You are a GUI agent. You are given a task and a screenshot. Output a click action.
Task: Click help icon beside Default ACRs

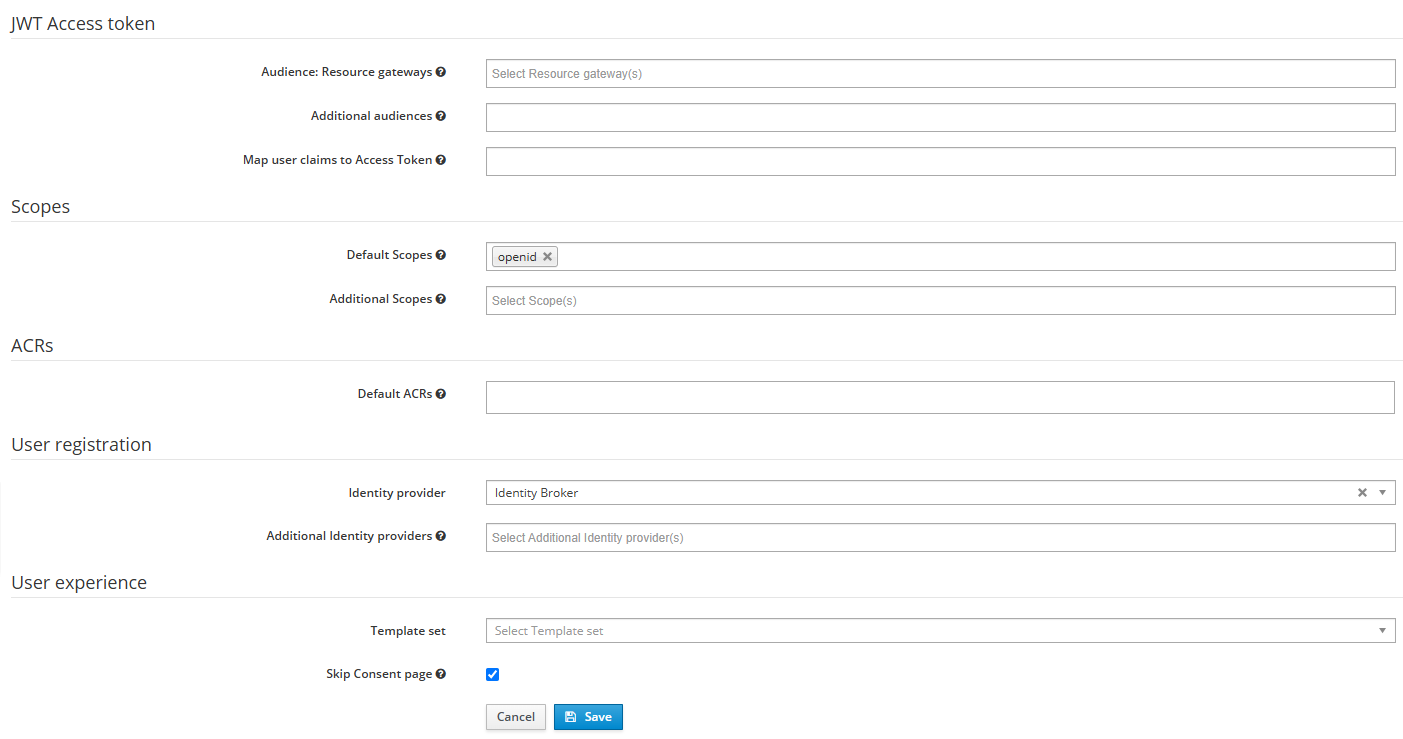tap(441, 394)
